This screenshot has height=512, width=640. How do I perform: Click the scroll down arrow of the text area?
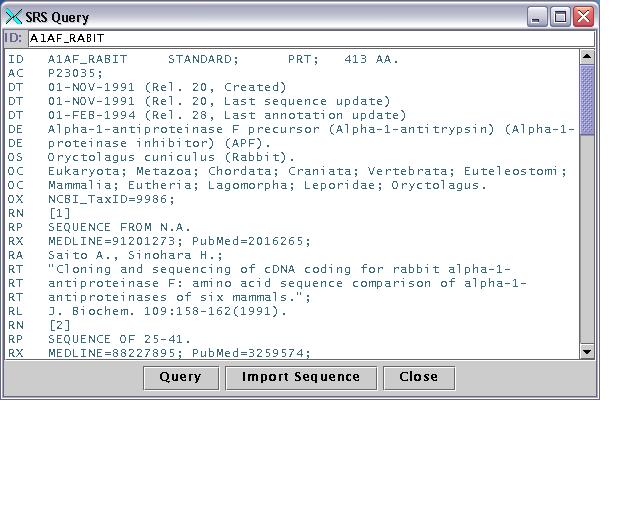[587, 350]
